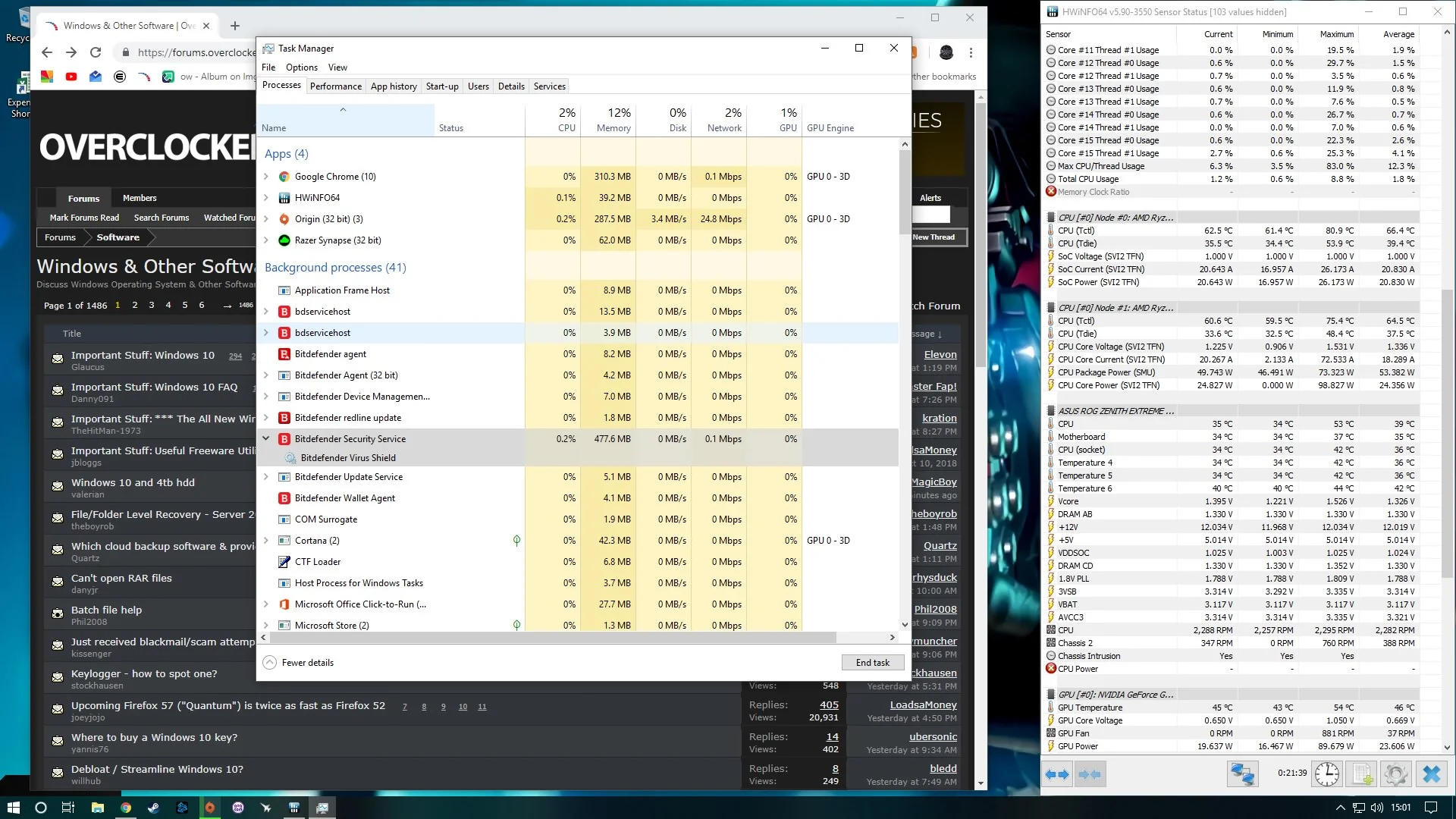Screen dimensions: 1456x819
Task: Open 'Debloat / Streamline Windows 10?' thread
Action: (158, 769)
